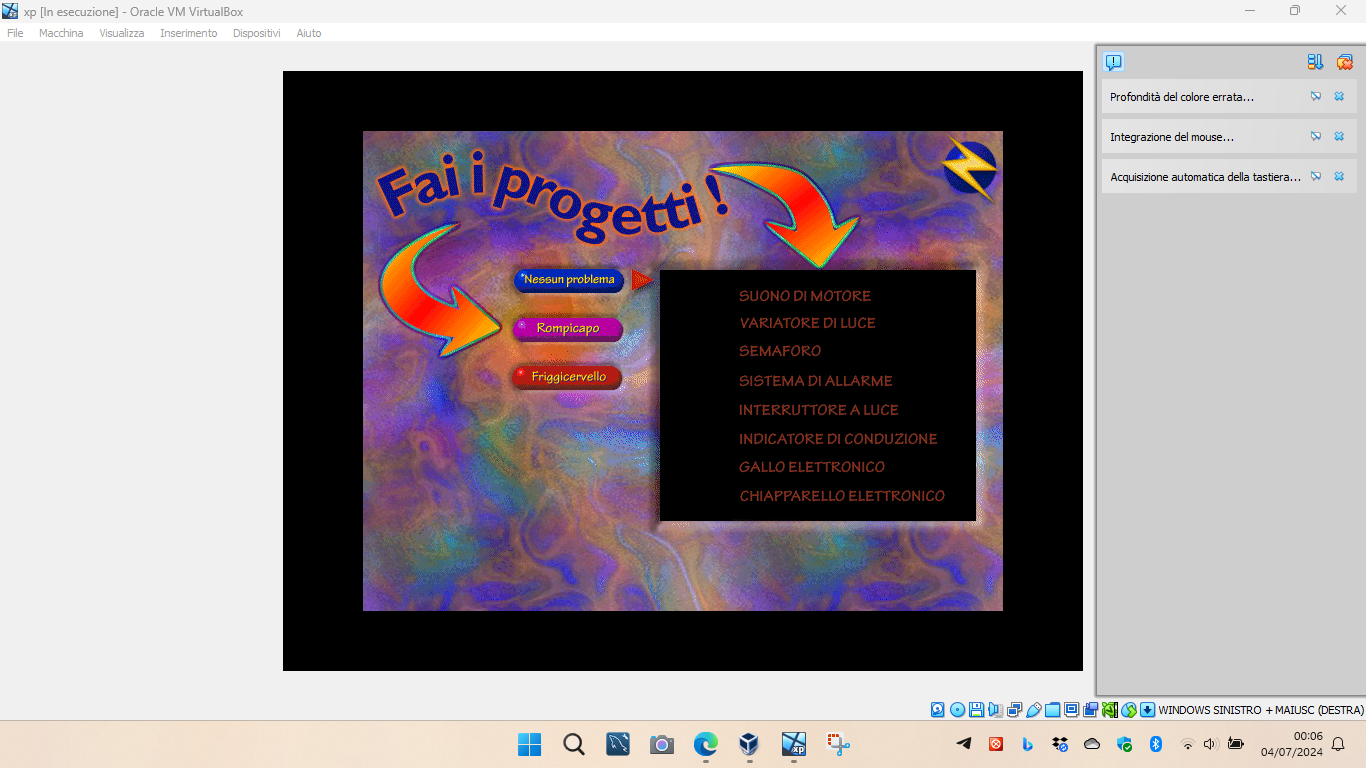Image resolution: width=1366 pixels, height=768 pixels.
Task: Open the Dispositivi menu
Action: tap(256, 33)
